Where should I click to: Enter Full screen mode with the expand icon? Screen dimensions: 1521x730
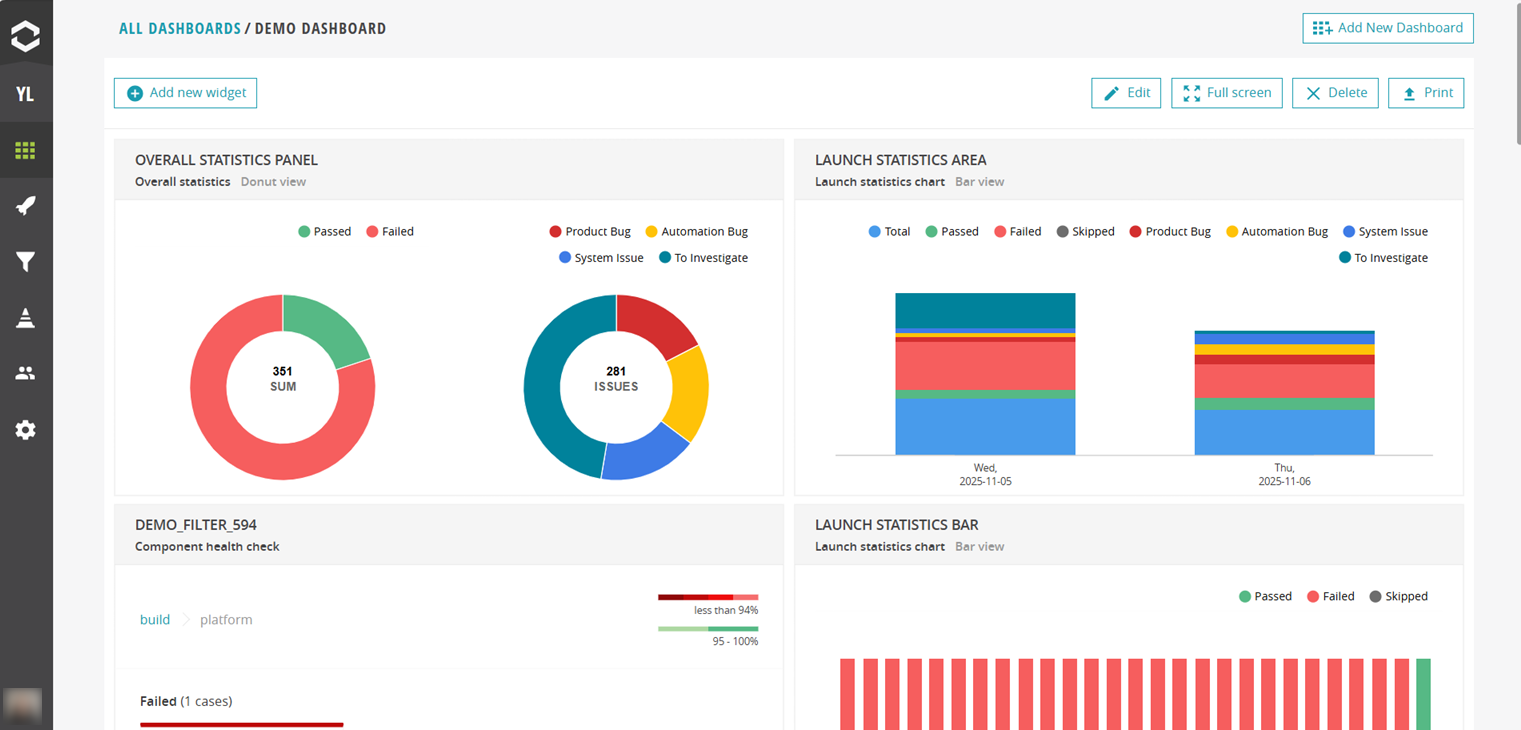tap(1191, 92)
